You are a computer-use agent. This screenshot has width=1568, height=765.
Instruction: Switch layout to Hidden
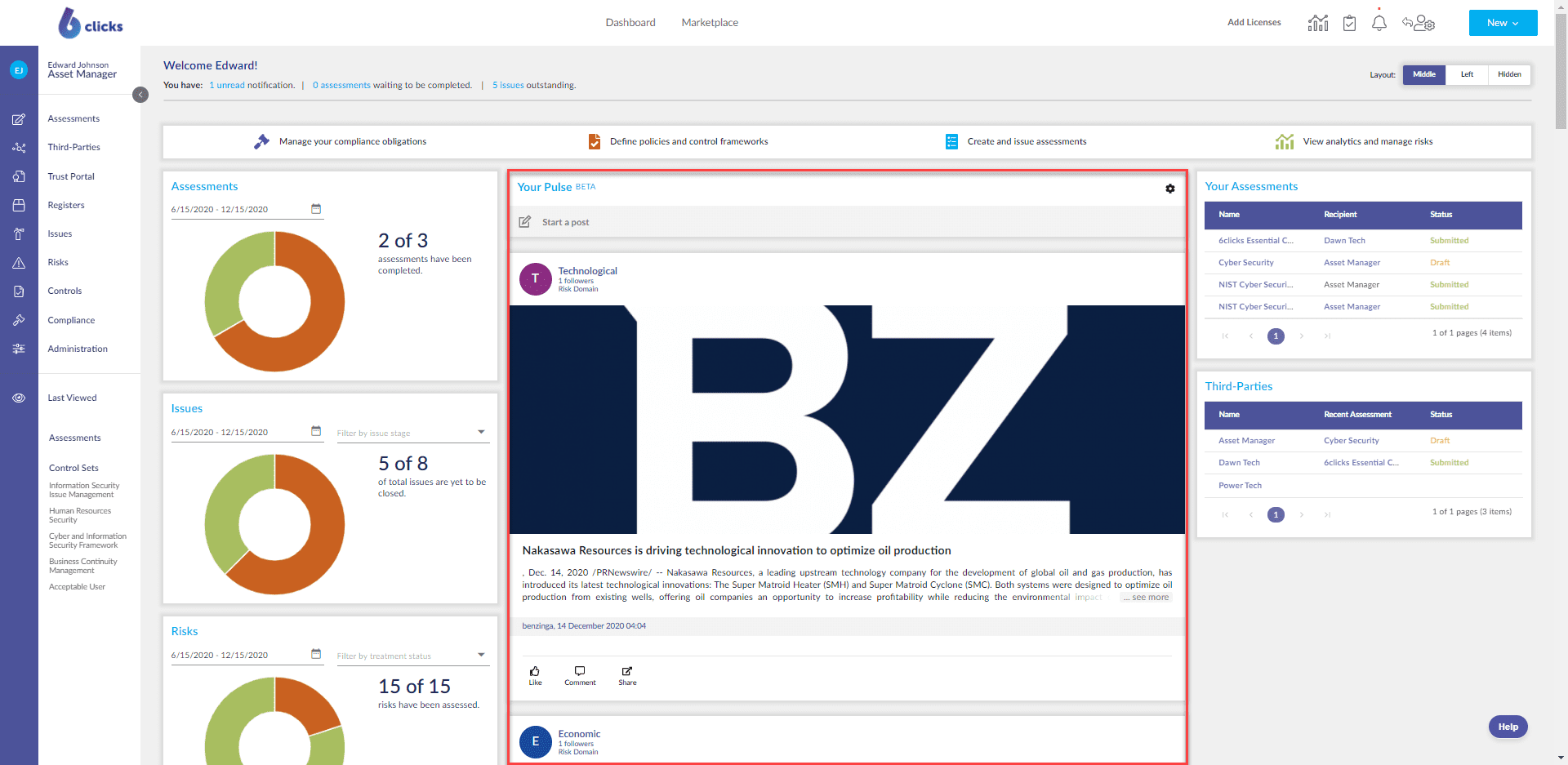coord(1509,74)
